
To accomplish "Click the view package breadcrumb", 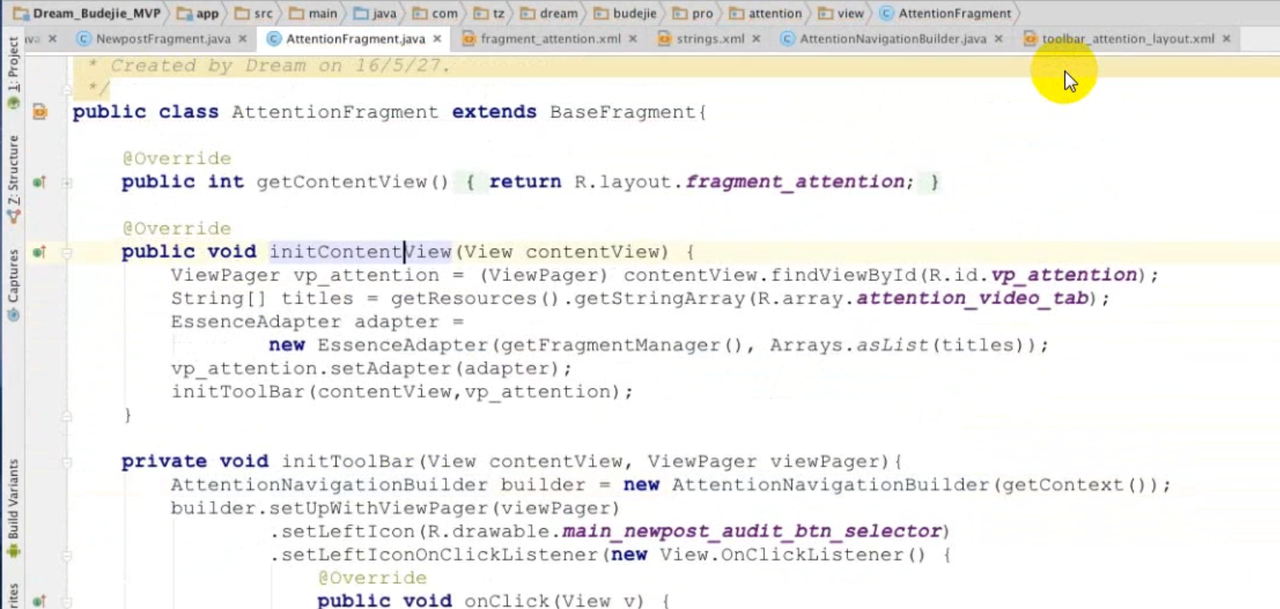I will [x=841, y=13].
